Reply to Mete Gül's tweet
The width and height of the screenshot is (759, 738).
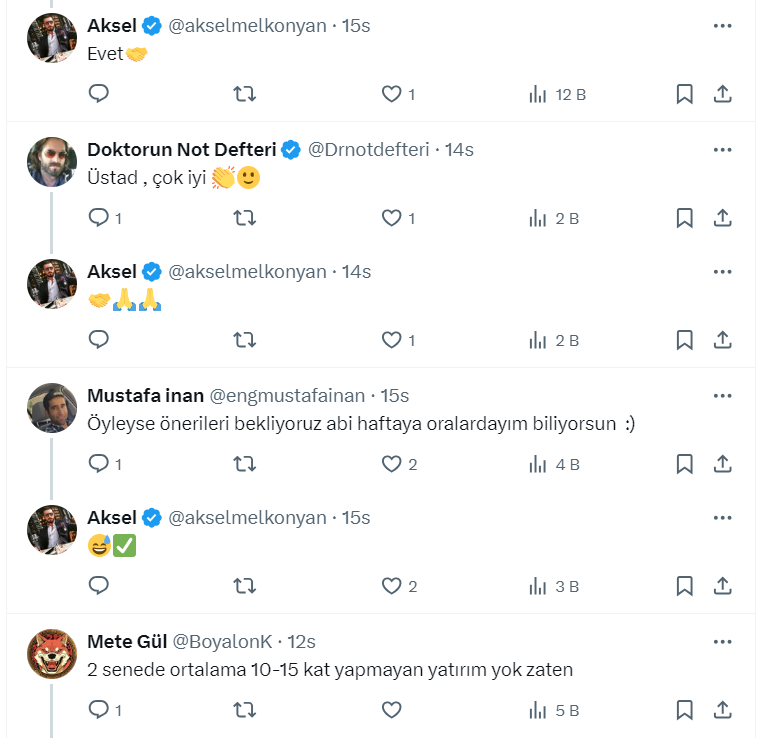(99, 710)
